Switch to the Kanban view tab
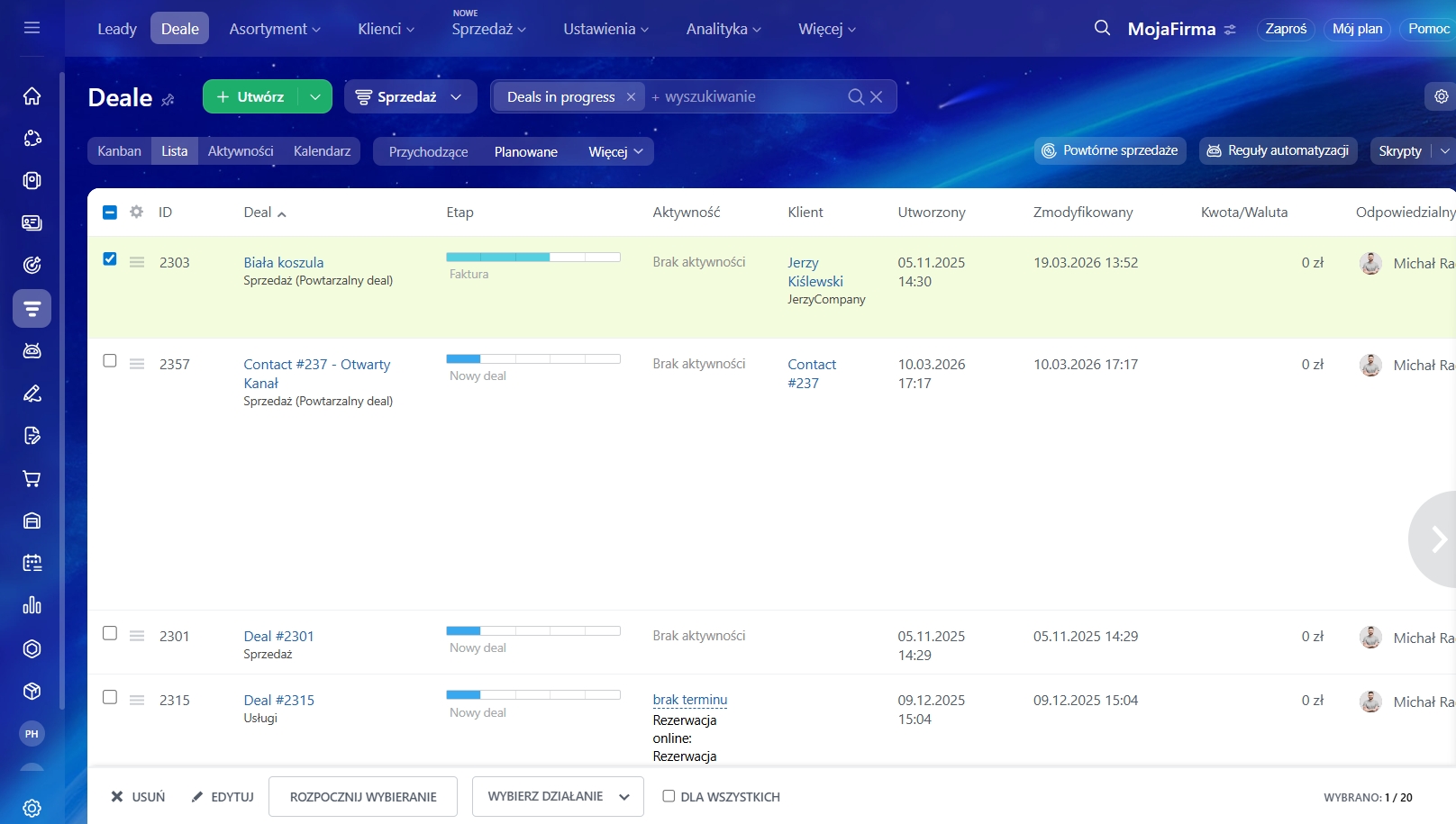The image size is (1456, 824). [x=119, y=151]
